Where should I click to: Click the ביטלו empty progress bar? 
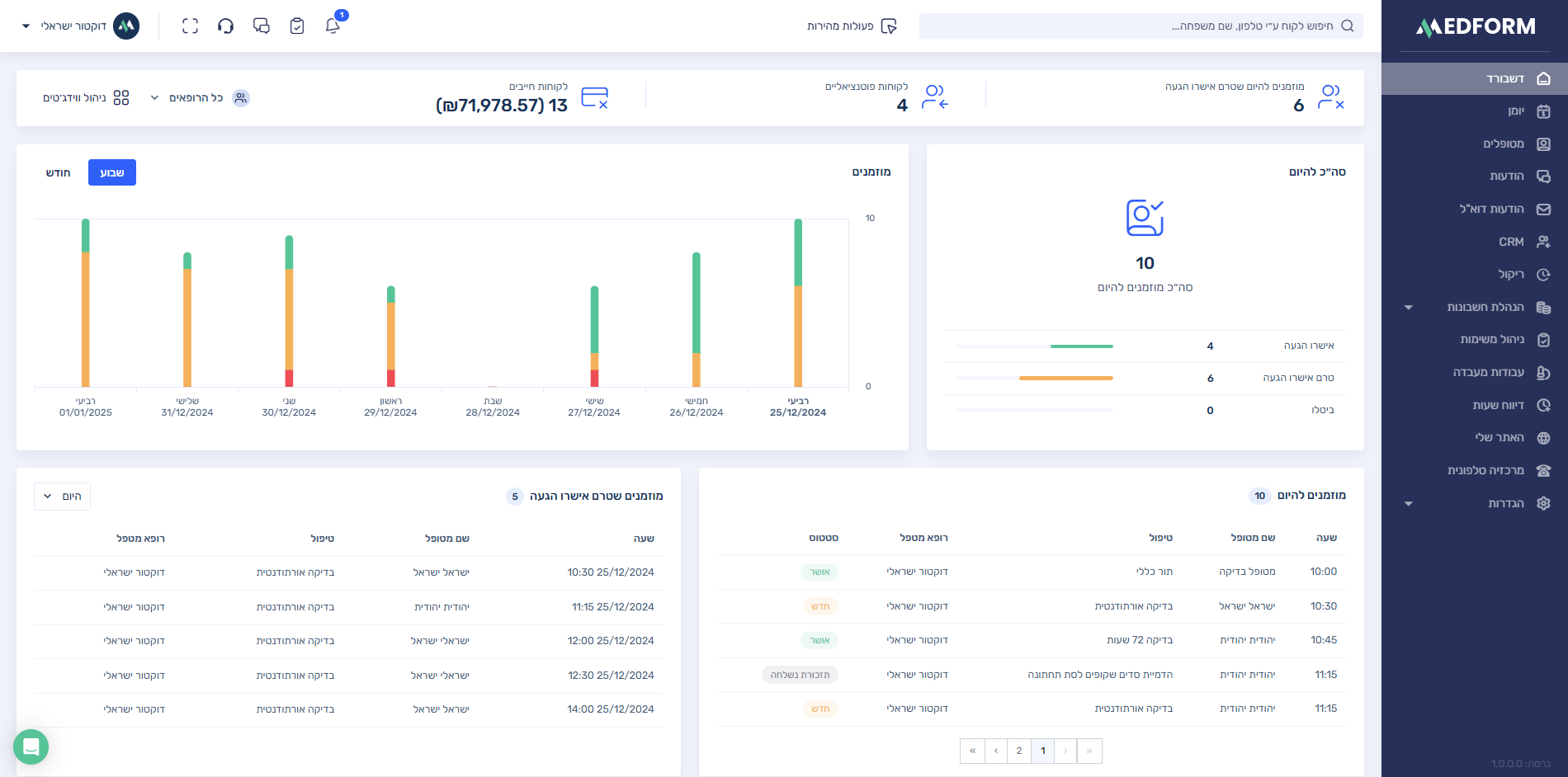[1035, 410]
